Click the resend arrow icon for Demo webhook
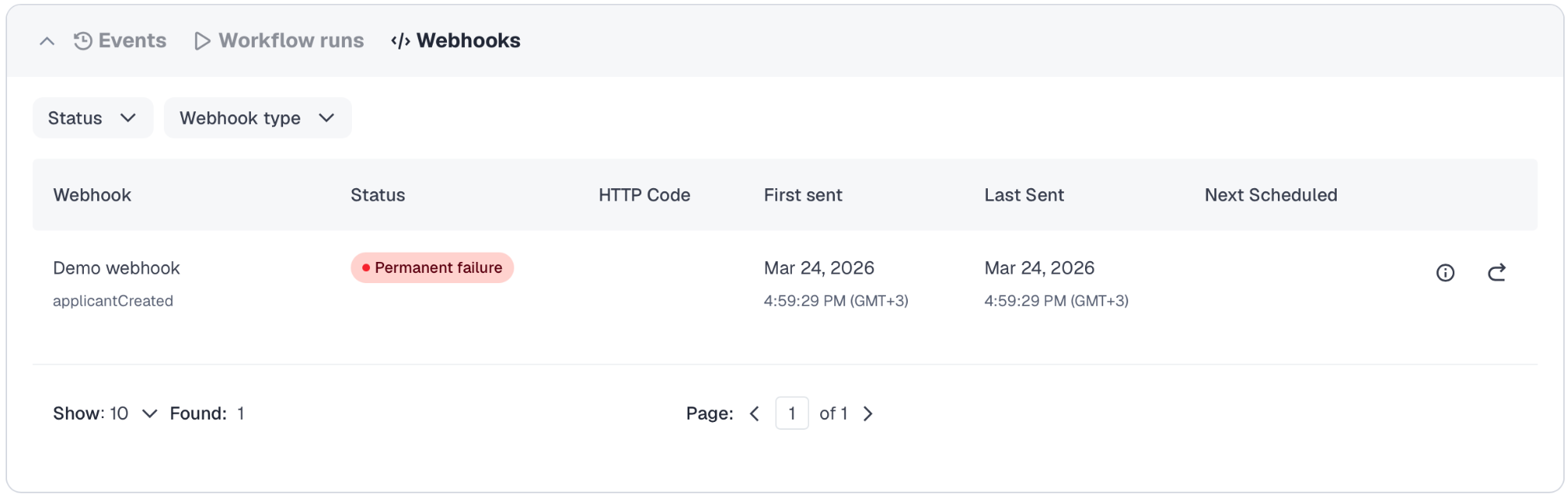1568x498 pixels. click(x=1497, y=273)
